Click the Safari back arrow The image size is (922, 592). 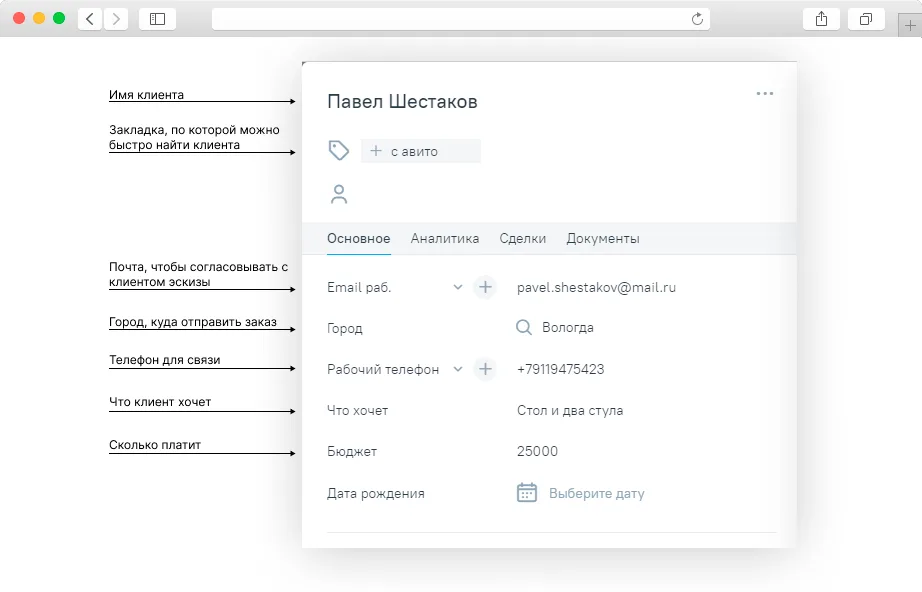point(90,19)
